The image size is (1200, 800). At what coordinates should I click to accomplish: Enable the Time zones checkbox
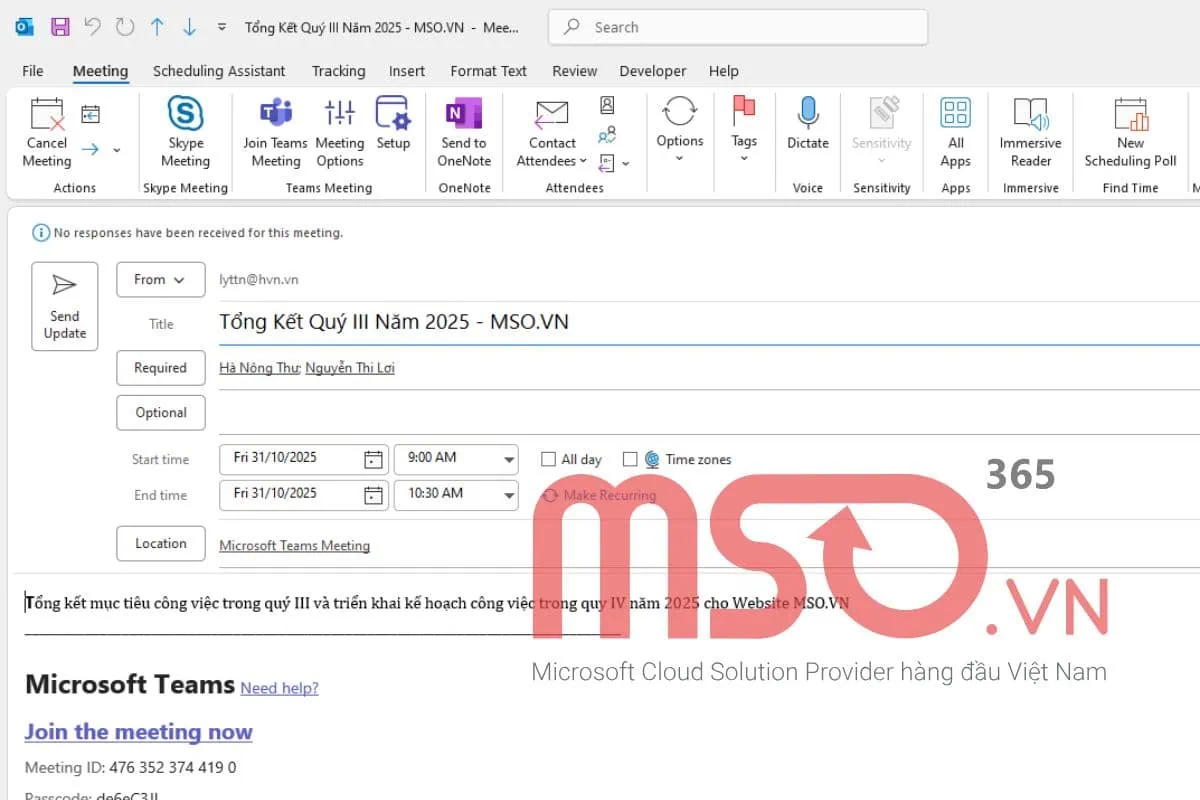pyautogui.click(x=630, y=459)
